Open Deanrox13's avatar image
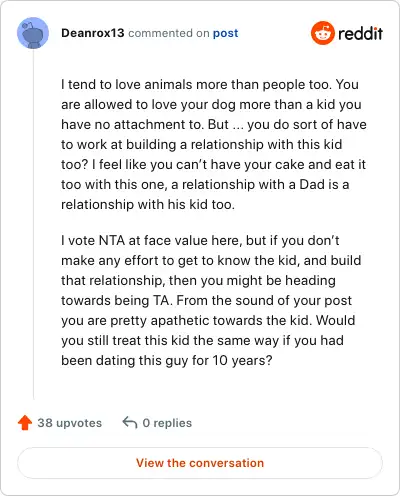This screenshot has width=400, height=496. (x=33, y=33)
